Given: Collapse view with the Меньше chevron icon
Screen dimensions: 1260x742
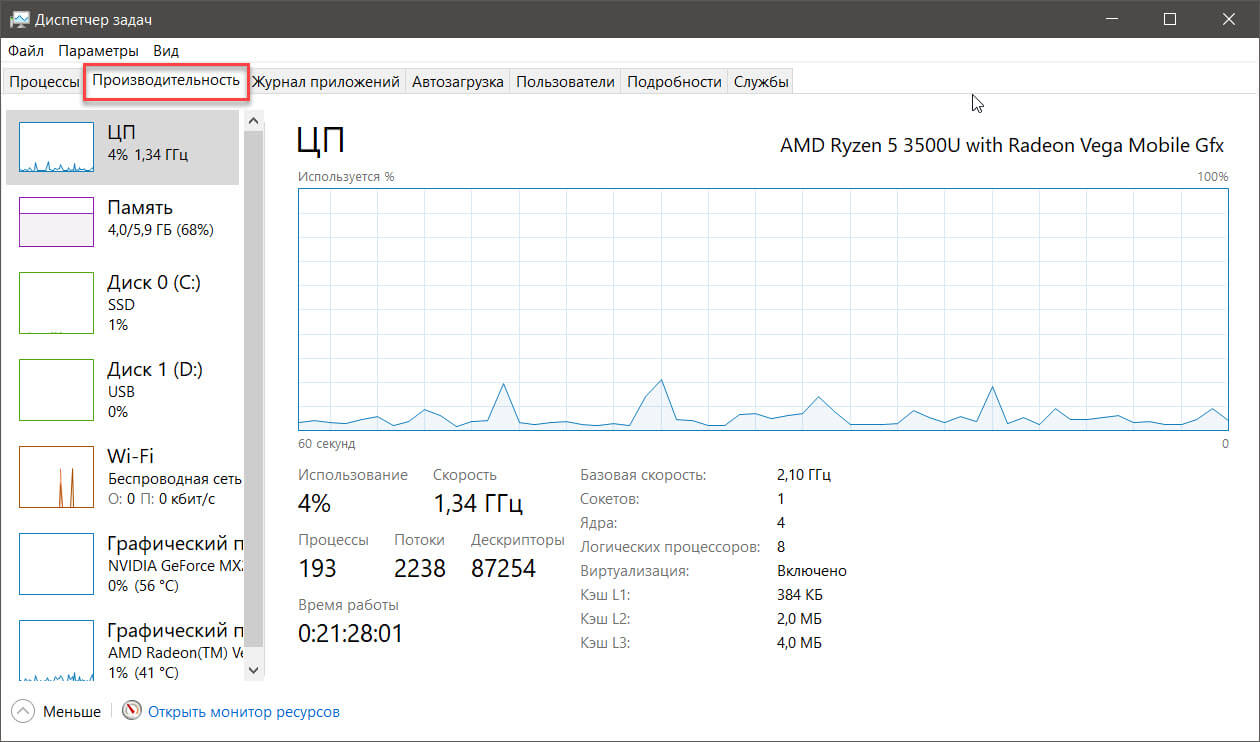Looking at the screenshot, I should 23,711.
